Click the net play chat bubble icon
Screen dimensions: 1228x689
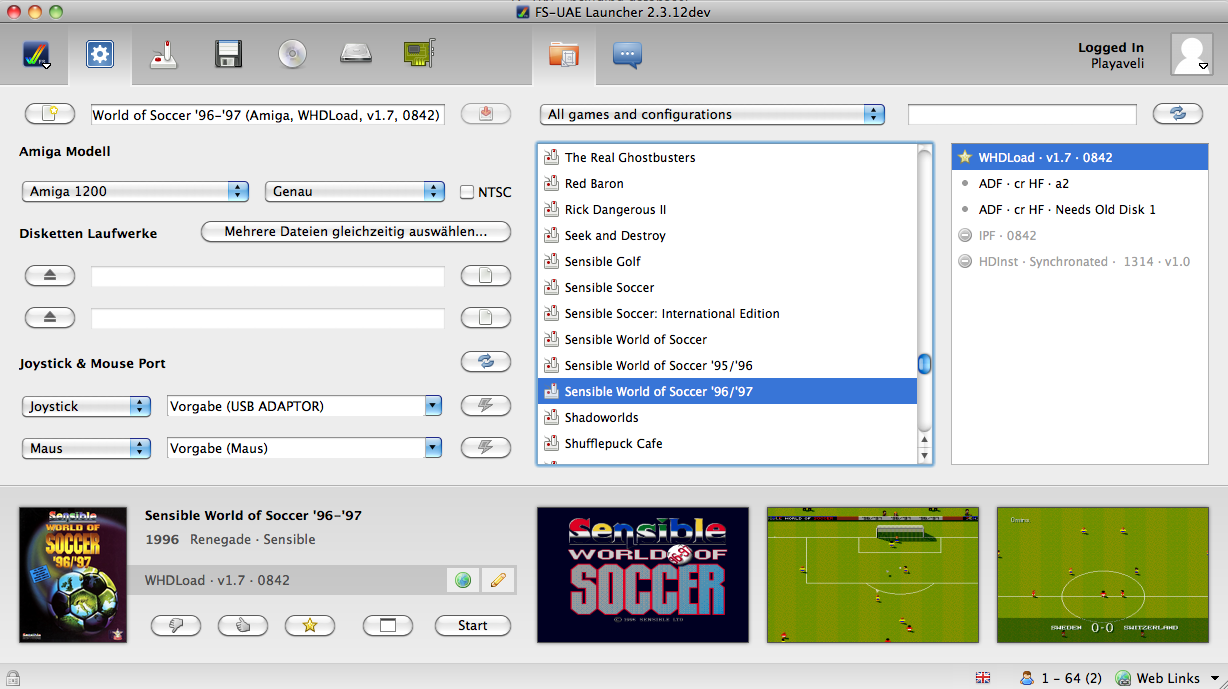pos(627,55)
